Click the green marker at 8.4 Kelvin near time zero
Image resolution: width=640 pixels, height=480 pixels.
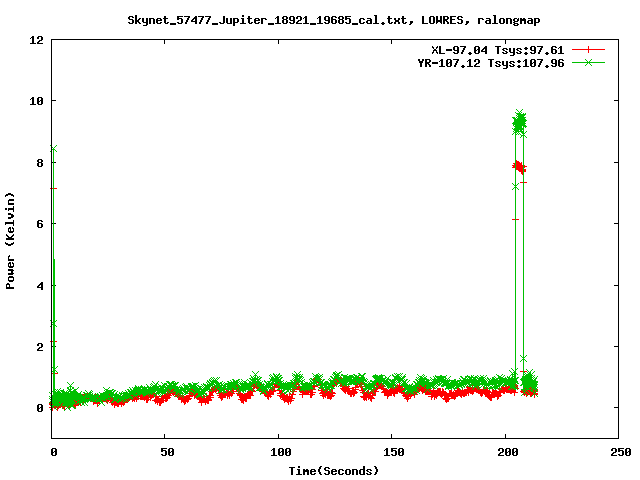point(53,149)
